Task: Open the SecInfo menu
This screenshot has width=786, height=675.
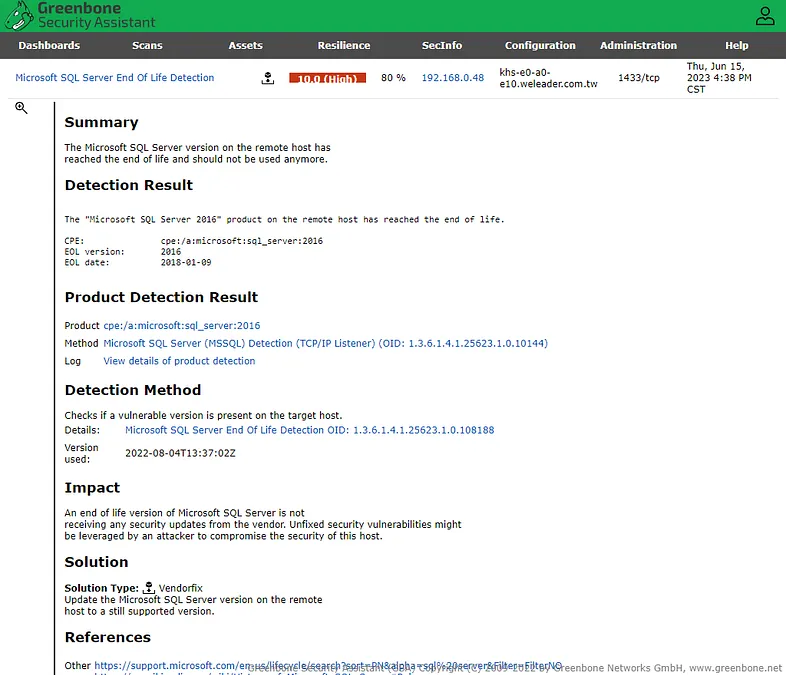Action: (442, 46)
